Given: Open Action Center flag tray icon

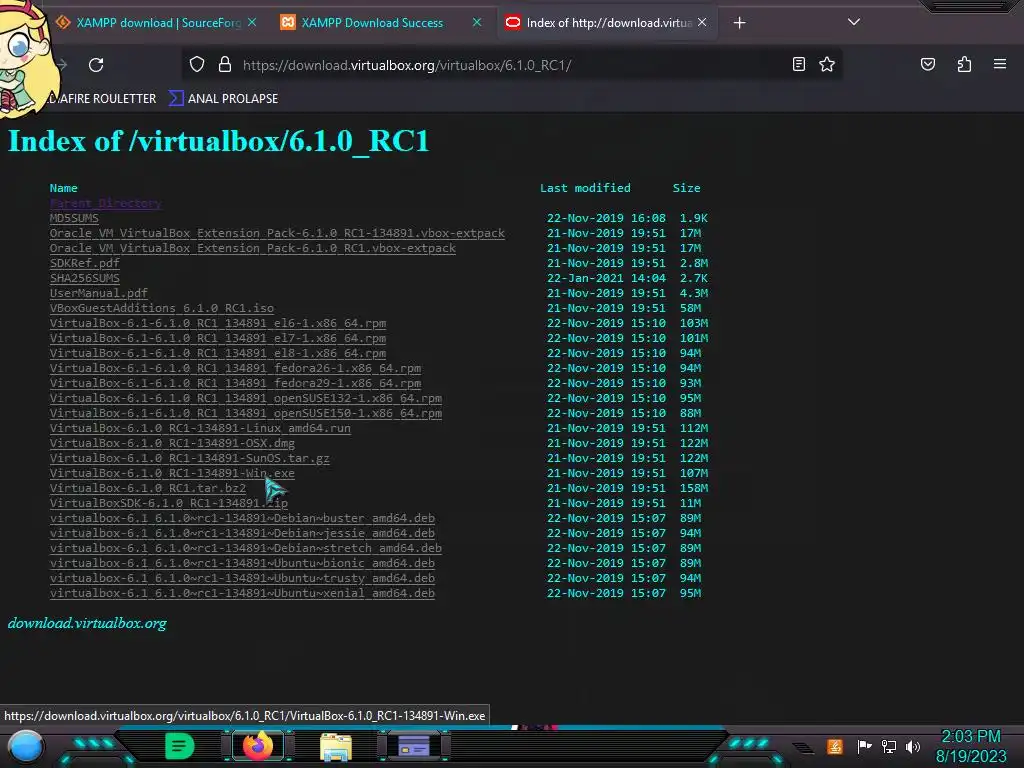Looking at the screenshot, I should pos(864,746).
